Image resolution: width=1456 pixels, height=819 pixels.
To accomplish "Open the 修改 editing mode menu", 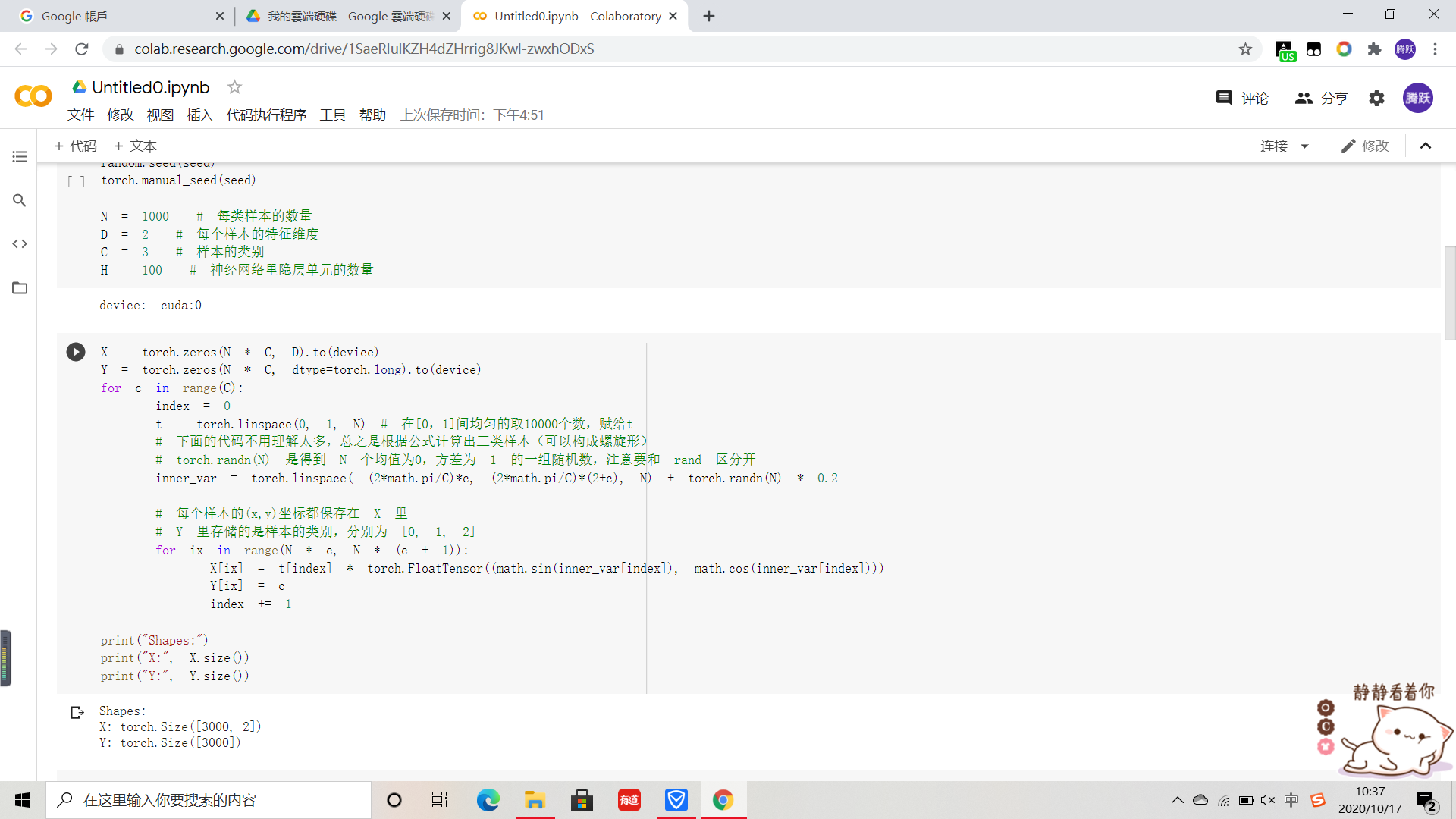I will tap(1365, 146).
